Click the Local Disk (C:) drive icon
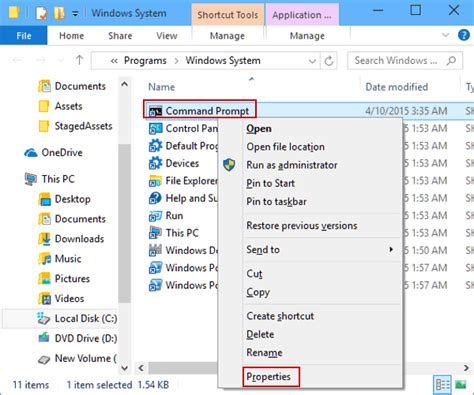Screen dimensions: 474x395 click(44, 319)
